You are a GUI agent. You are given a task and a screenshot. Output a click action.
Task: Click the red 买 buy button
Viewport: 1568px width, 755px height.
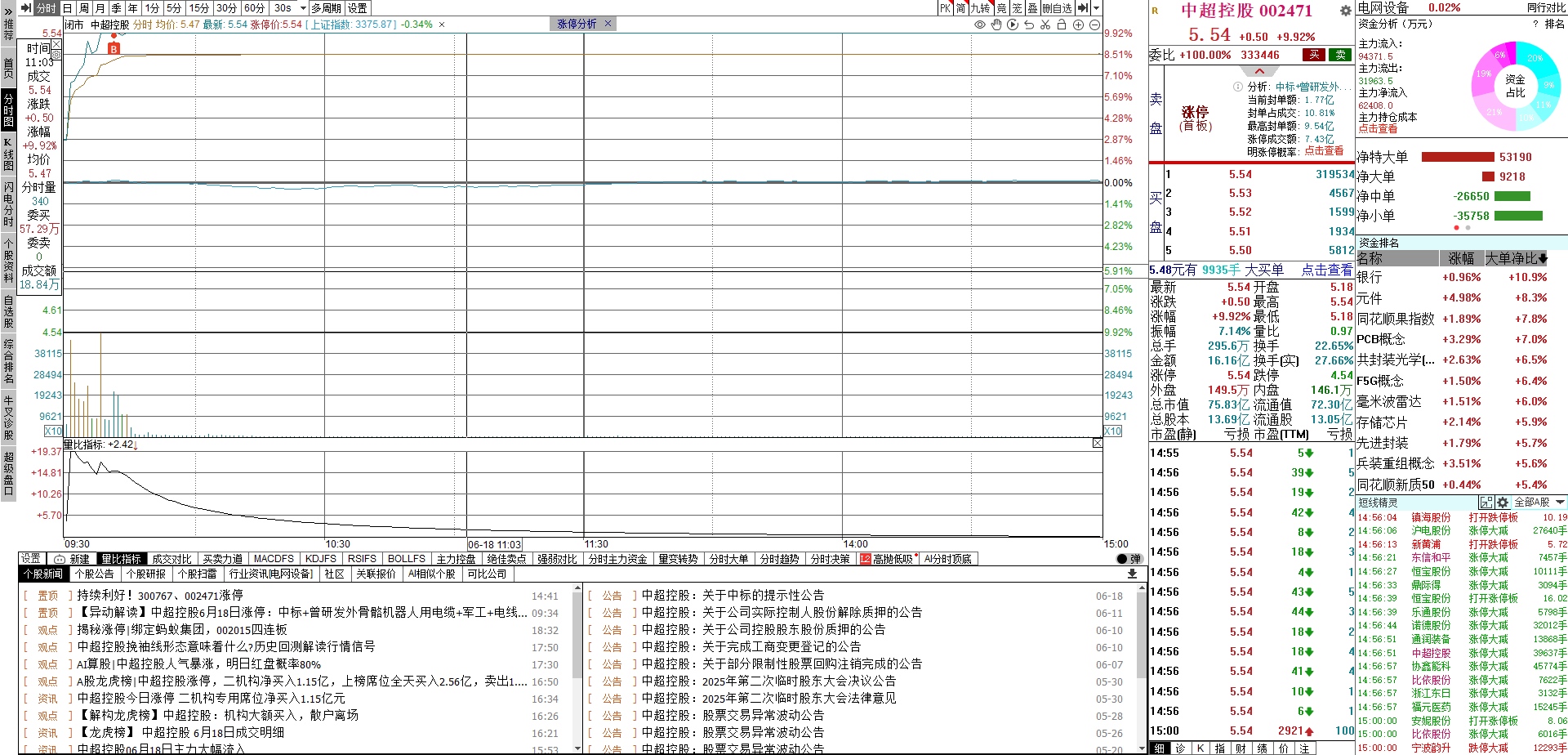1314,55
